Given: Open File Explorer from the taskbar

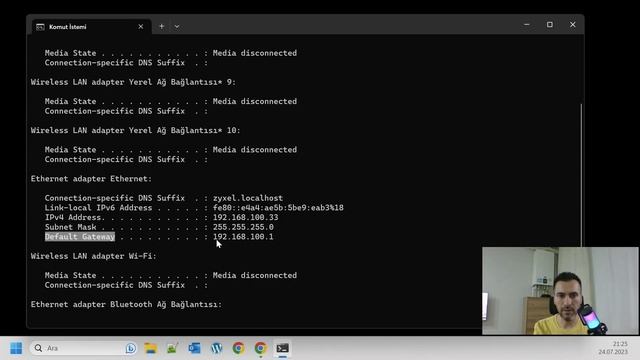Looking at the screenshot, I should tap(151, 348).
